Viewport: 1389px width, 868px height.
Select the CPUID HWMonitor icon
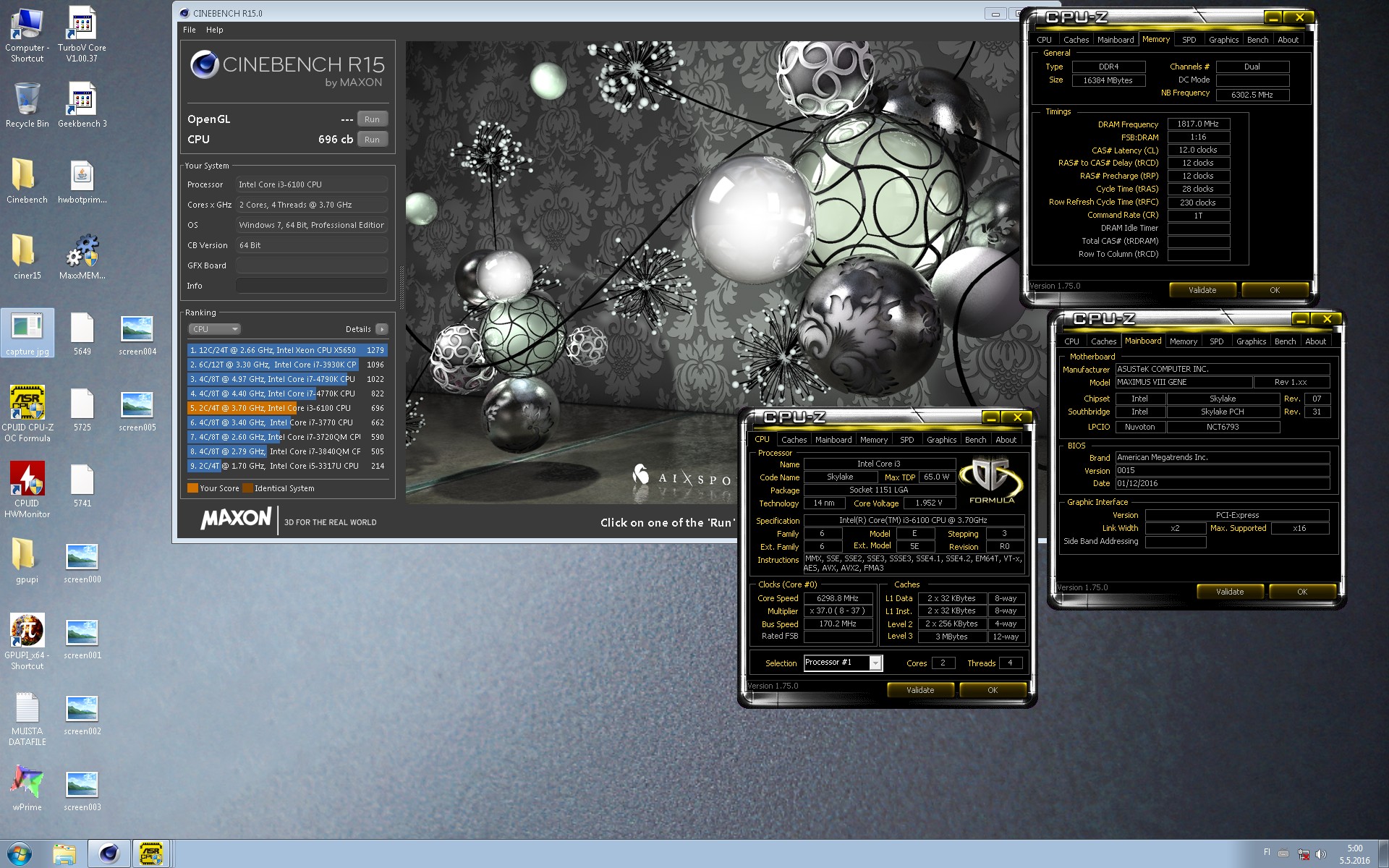coord(27,489)
